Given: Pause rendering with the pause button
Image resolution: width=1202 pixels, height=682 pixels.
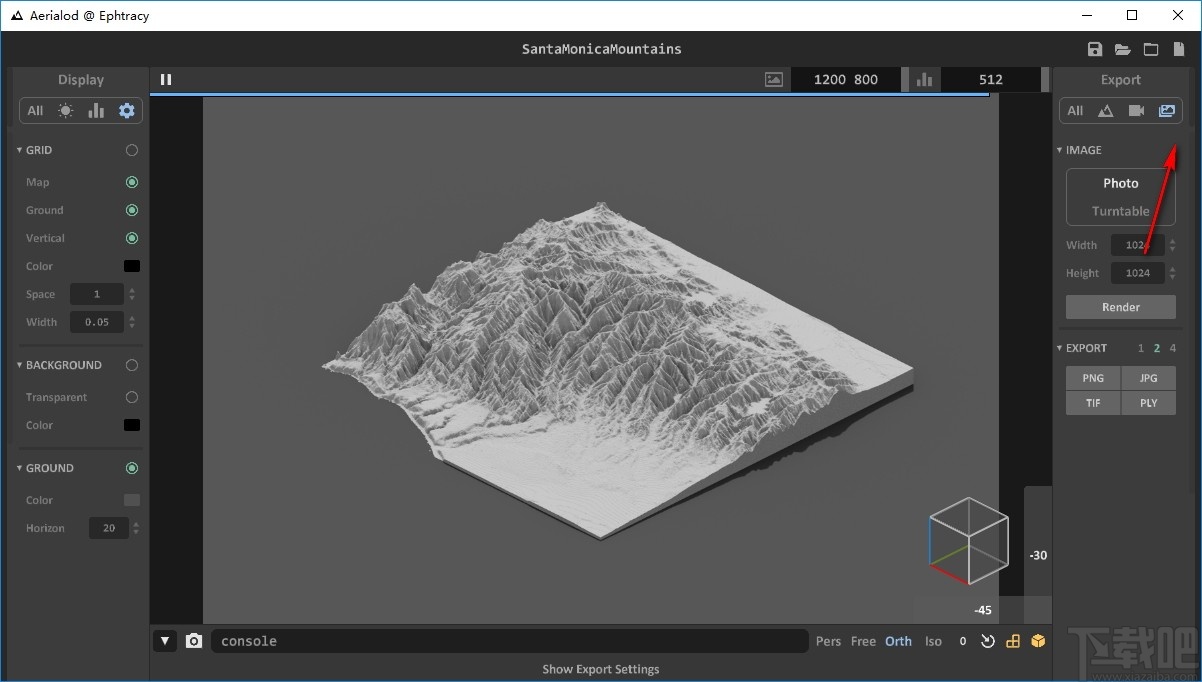Looking at the screenshot, I should click(166, 80).
